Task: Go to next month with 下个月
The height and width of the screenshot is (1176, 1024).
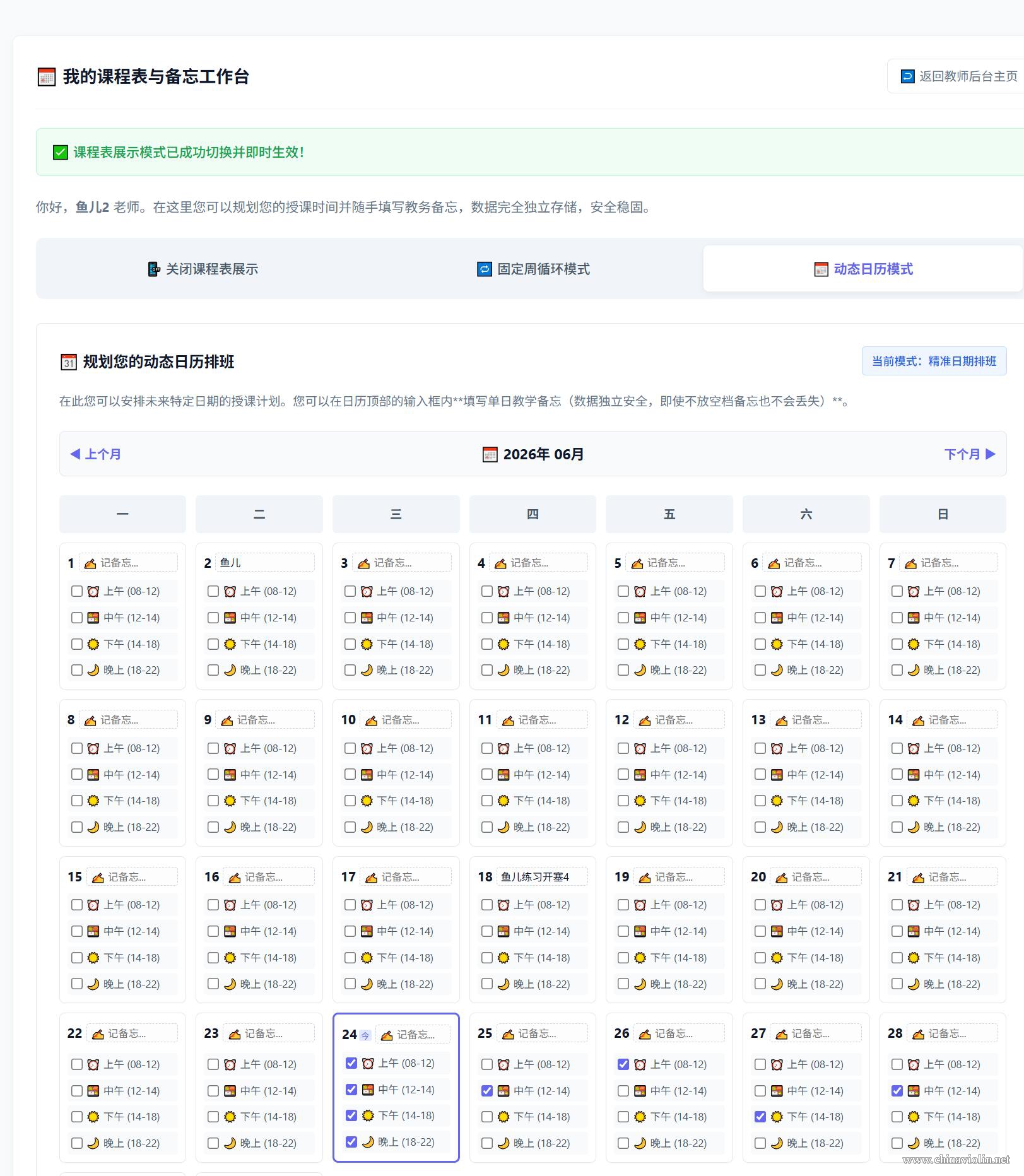Action: pos(970,454)
